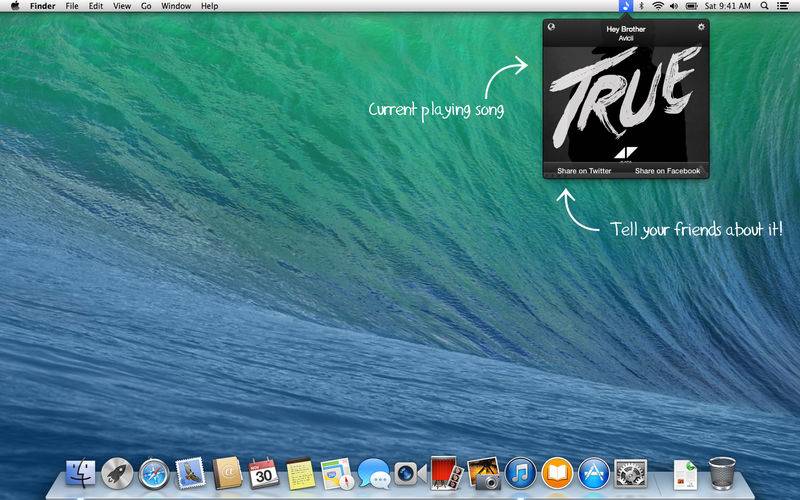Screen dimensions: 800x500
Task: Click the music note menu bar icon
Action: 625,6
